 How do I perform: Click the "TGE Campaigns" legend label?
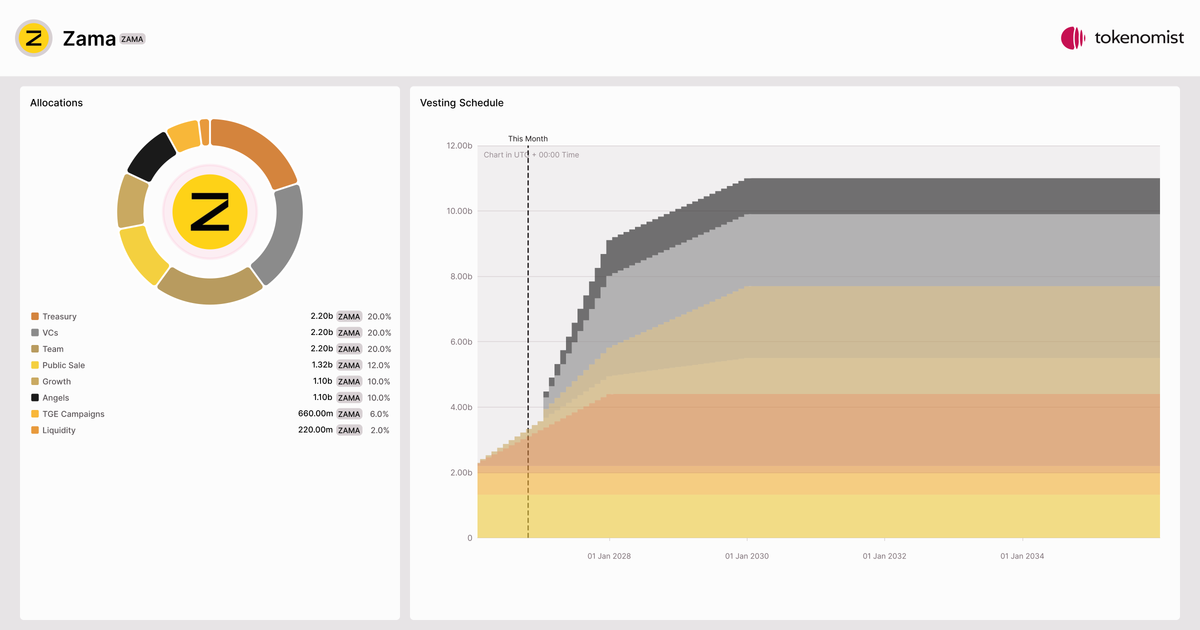pos(73,414)
